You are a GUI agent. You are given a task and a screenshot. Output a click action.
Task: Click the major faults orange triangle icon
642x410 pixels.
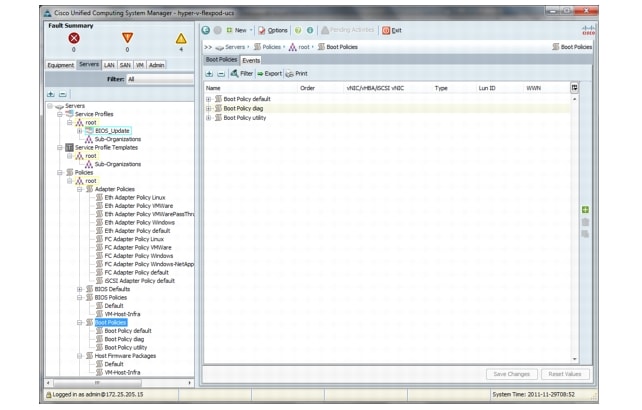[x=128, y=38]
